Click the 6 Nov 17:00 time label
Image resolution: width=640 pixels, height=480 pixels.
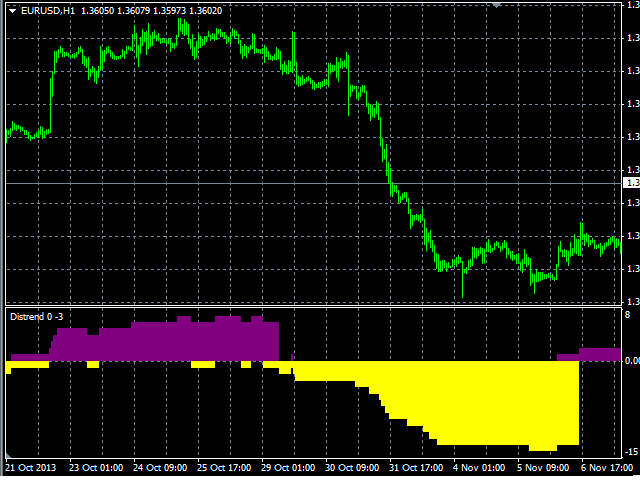[607, 468]
